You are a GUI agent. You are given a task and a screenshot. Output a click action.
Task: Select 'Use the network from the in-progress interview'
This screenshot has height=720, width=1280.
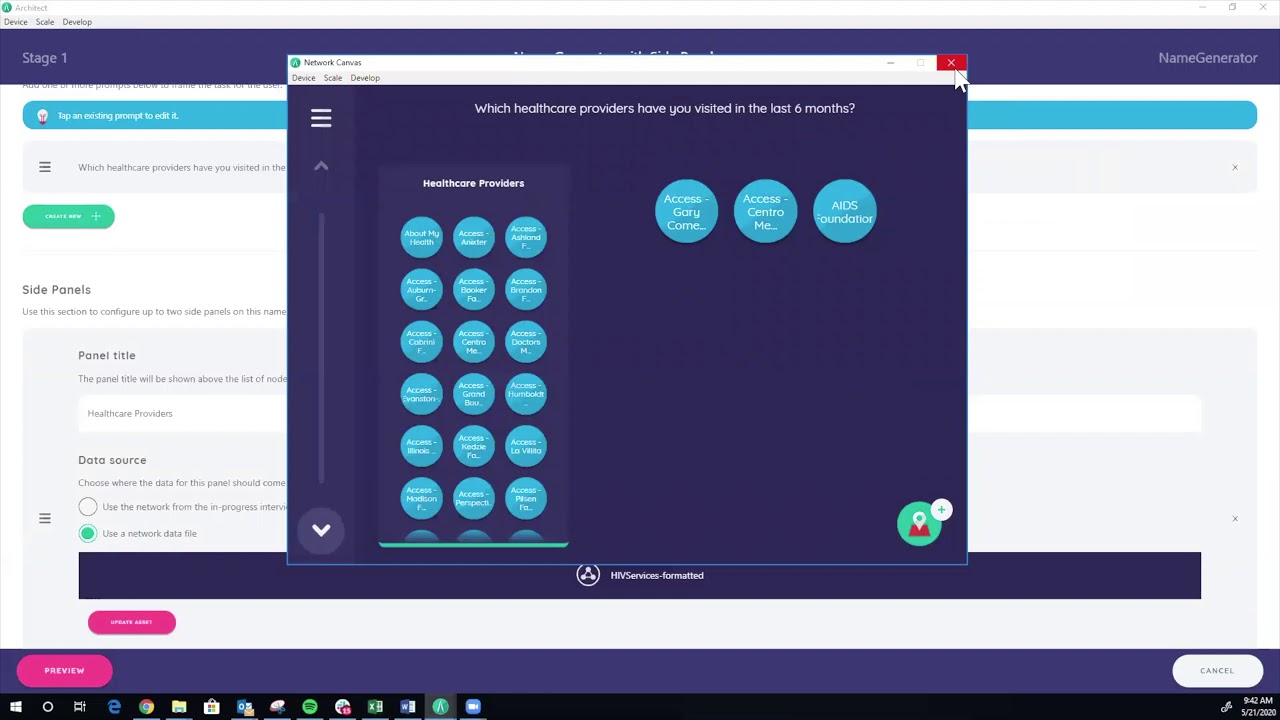pos(88,507)
